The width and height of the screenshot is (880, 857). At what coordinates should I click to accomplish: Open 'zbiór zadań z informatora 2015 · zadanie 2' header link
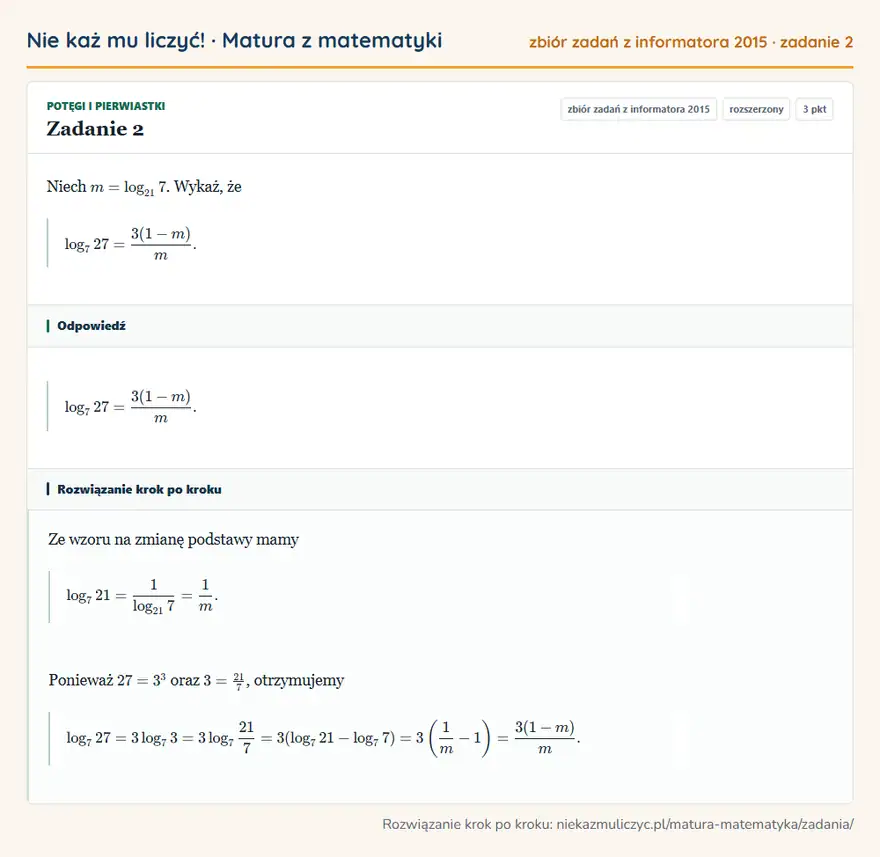[x=691, y=42]
